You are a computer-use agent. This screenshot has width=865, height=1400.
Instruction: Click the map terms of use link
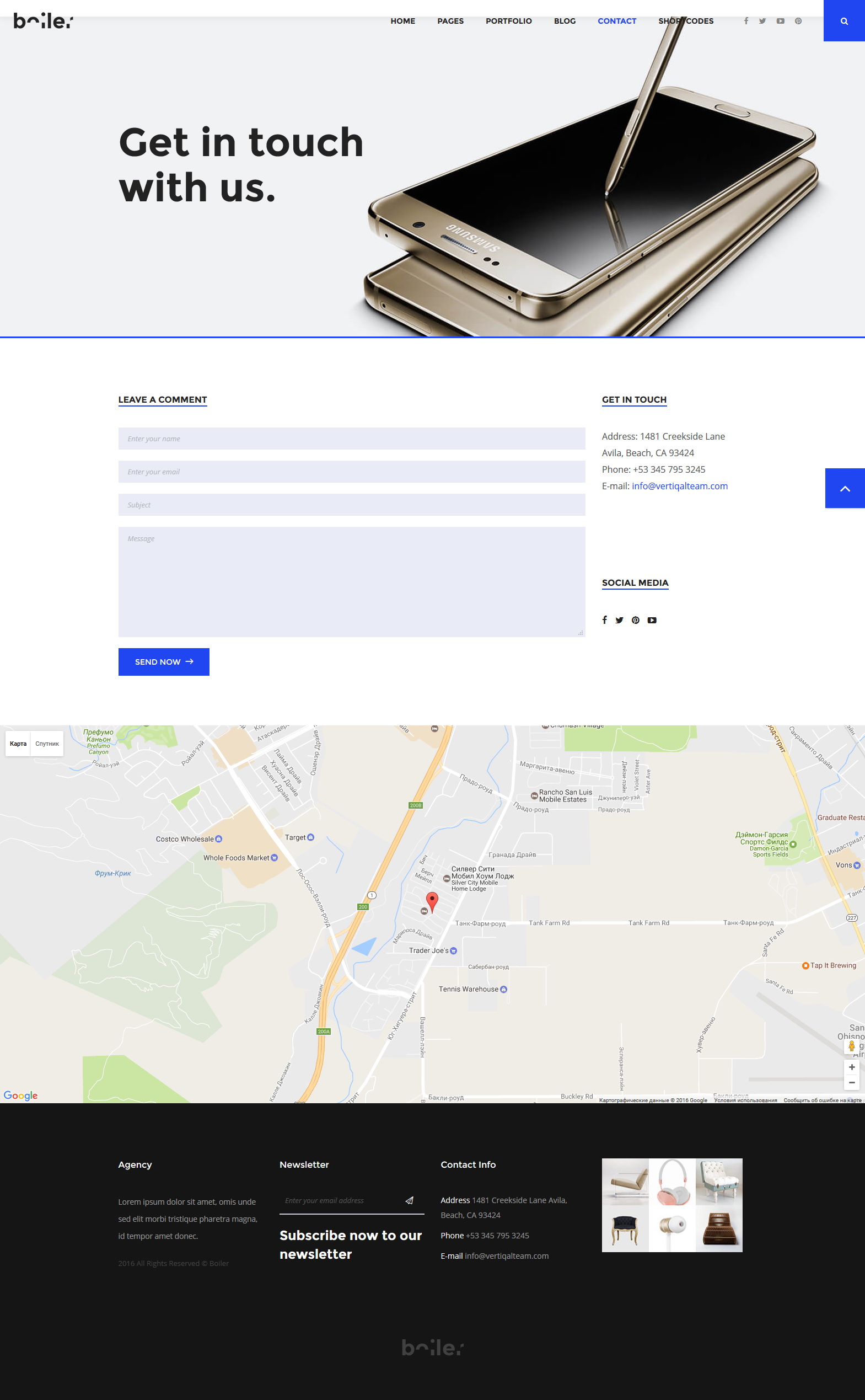[745, 1100]
